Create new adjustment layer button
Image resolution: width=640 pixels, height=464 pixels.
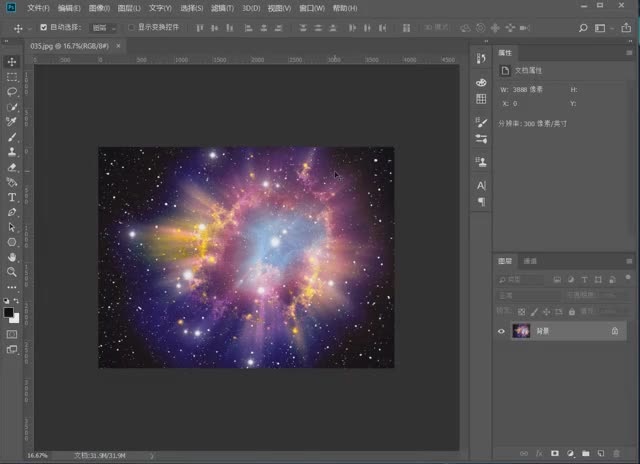(570, 453)
